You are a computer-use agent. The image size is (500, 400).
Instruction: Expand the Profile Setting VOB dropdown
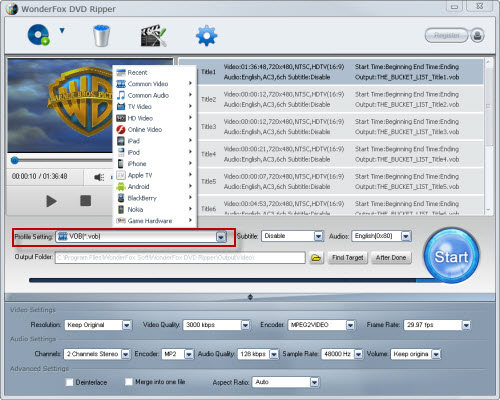(x=221, y=237)
